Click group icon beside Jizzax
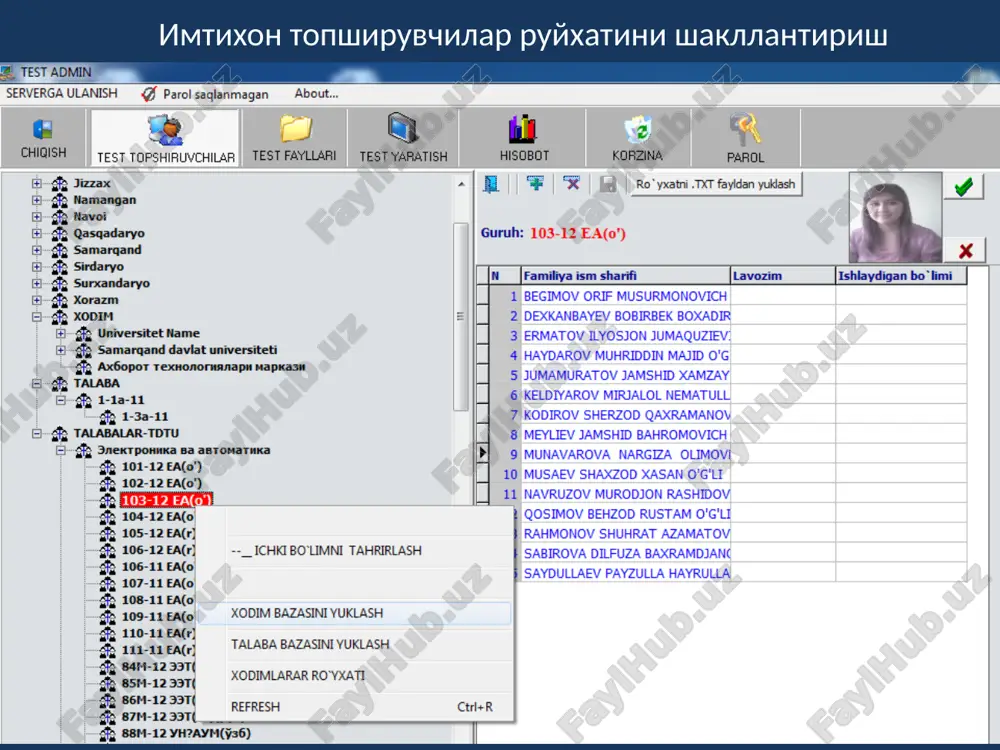This screenshot has width=1000, height=750. 60,184
